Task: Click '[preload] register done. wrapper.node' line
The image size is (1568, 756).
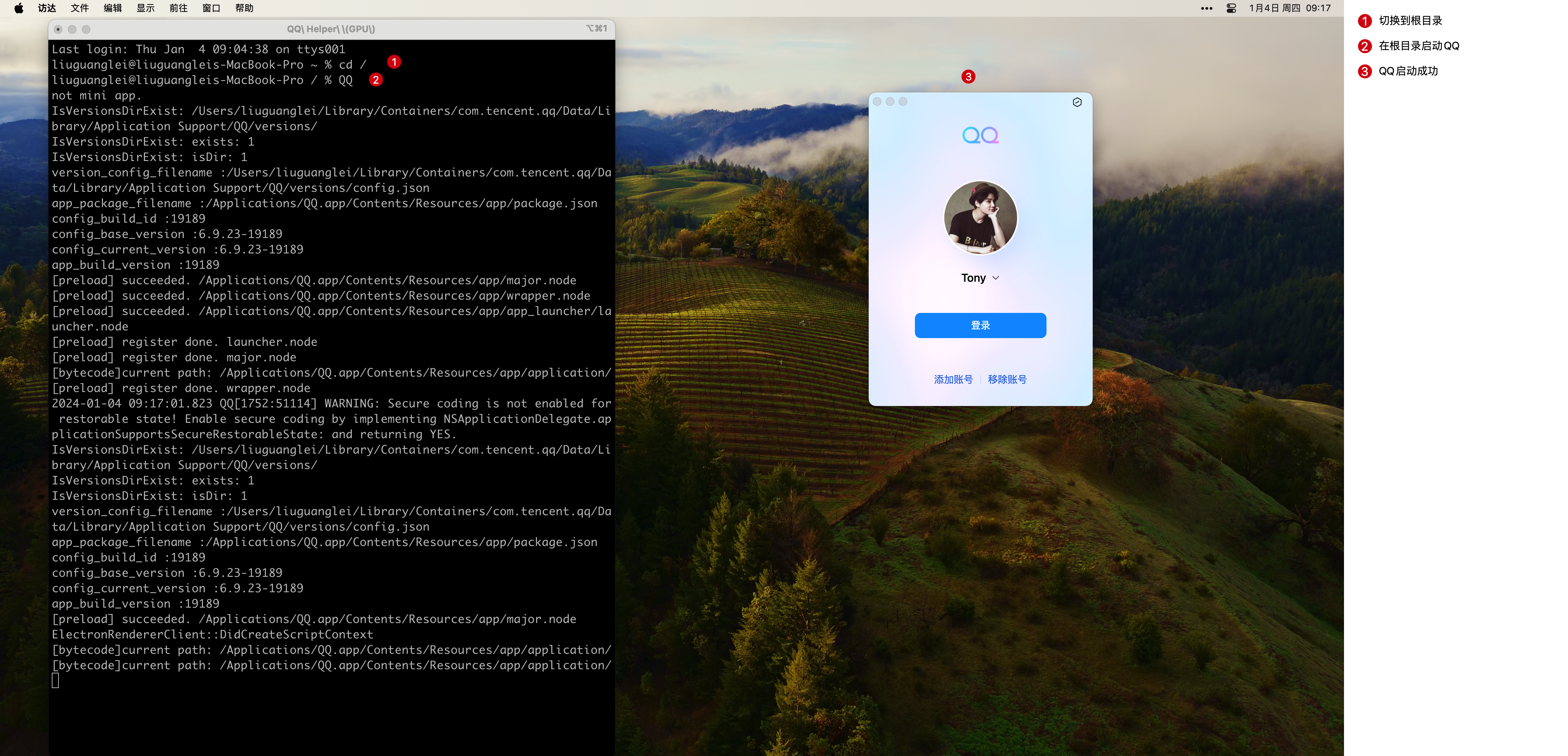Action: pos(181,388)
